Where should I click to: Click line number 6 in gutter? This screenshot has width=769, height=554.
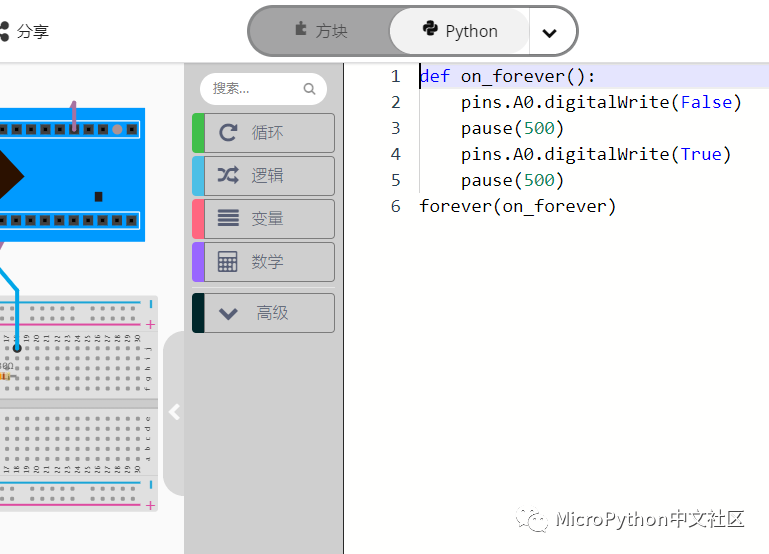tap(396, 206)
